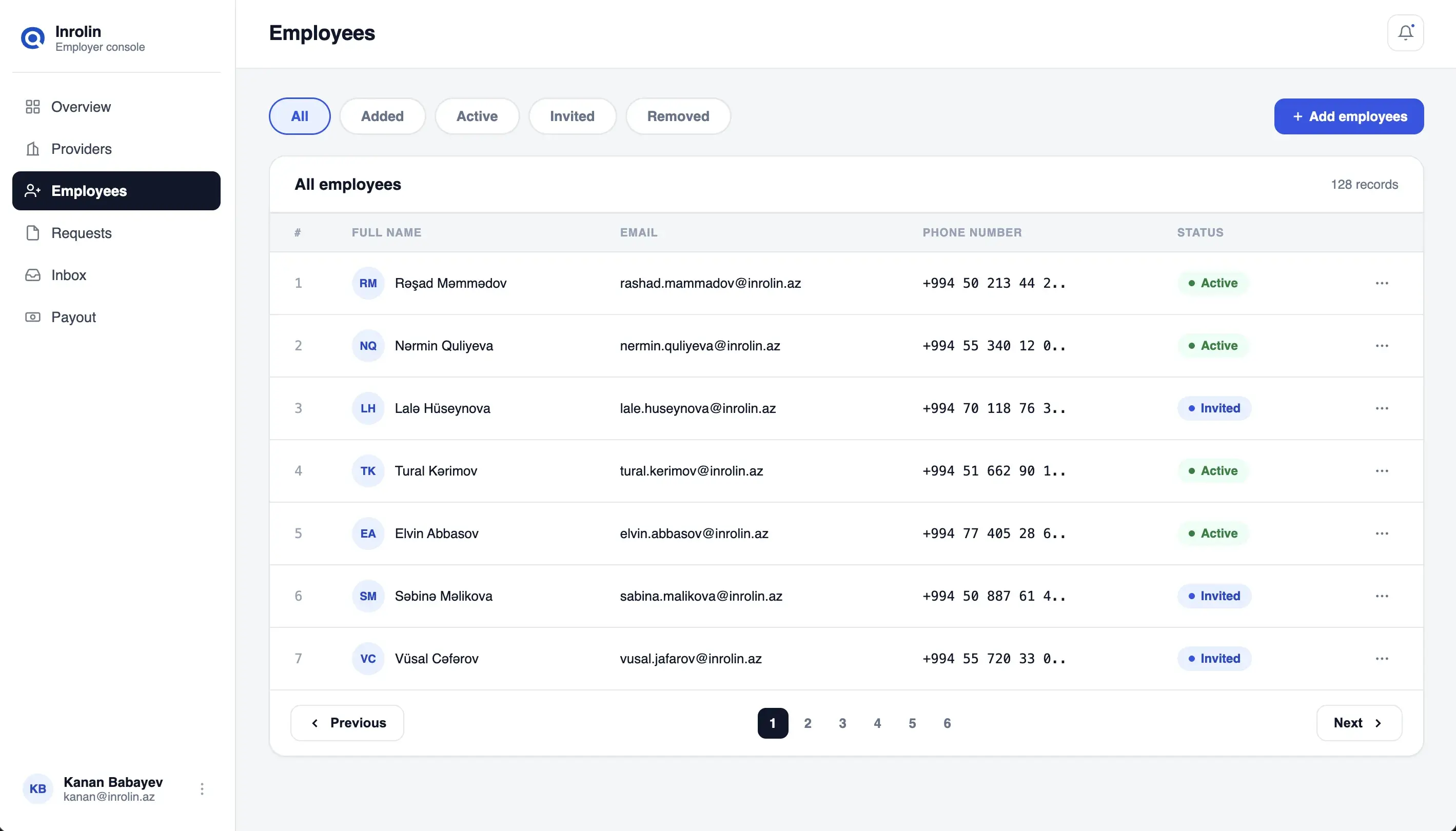Jump to pagination page 5
Image resolution: width=1456 pixels, height=831 pixels.
[912, 723]
